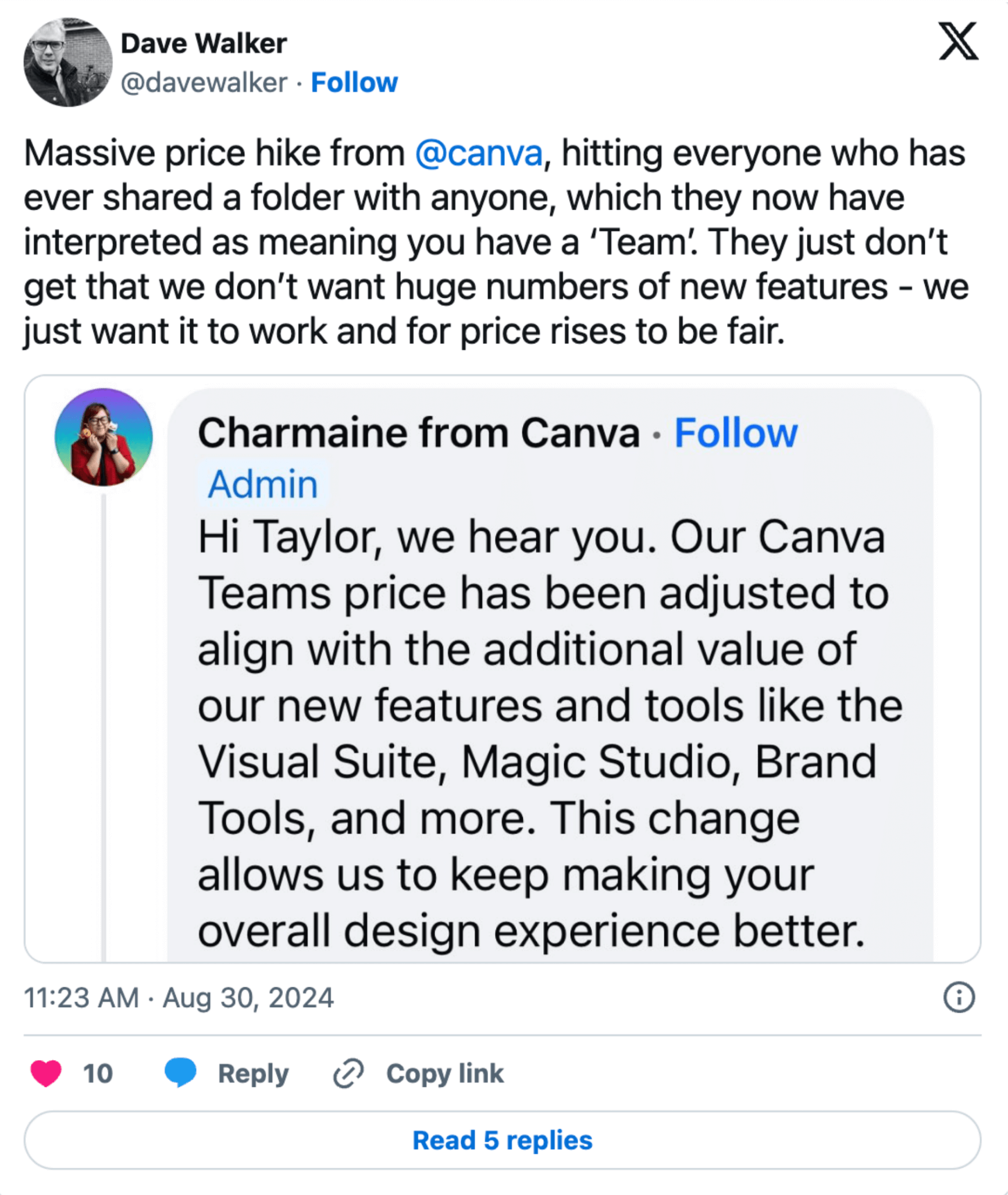Click the blue reply bubble icon
This screenshot has height=1195, width=1008.
click(x=180, y=1072)
